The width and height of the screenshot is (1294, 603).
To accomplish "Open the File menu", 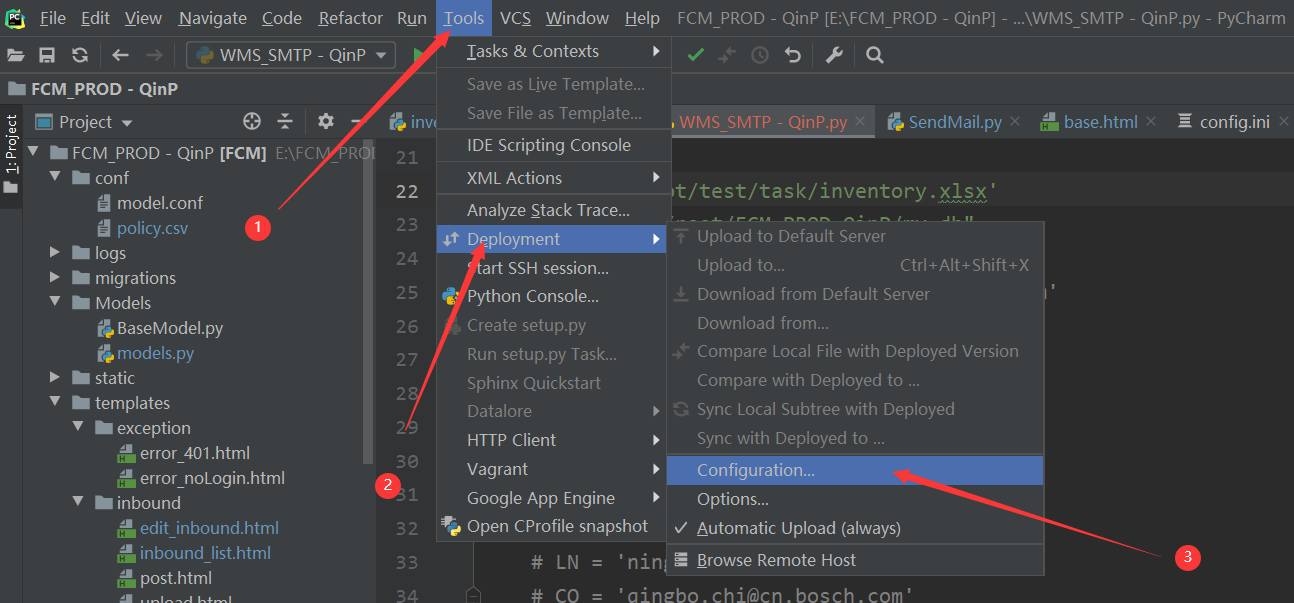I will tap(53, 18).
